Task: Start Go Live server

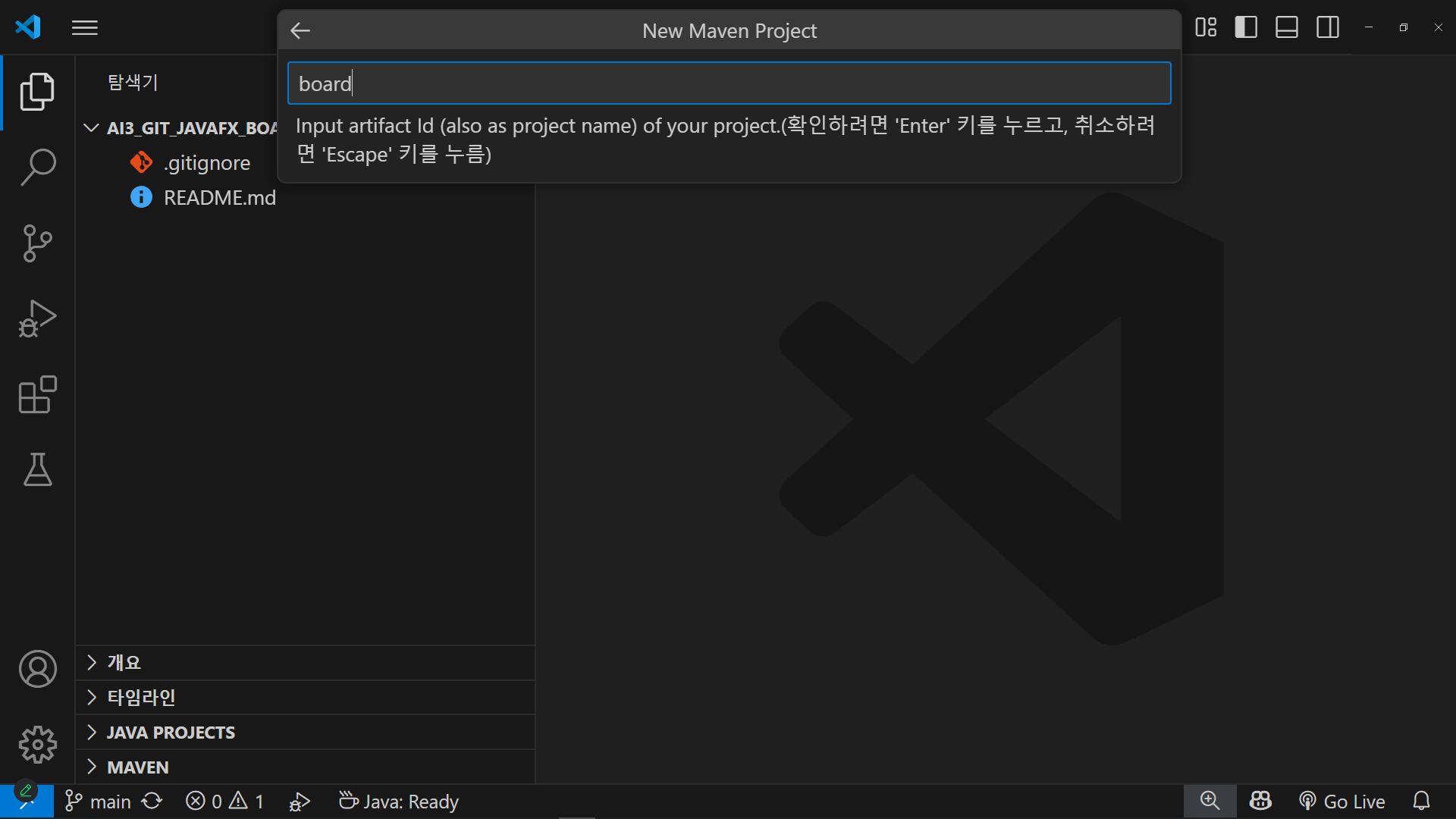Action: click(x=1342, y=802)
